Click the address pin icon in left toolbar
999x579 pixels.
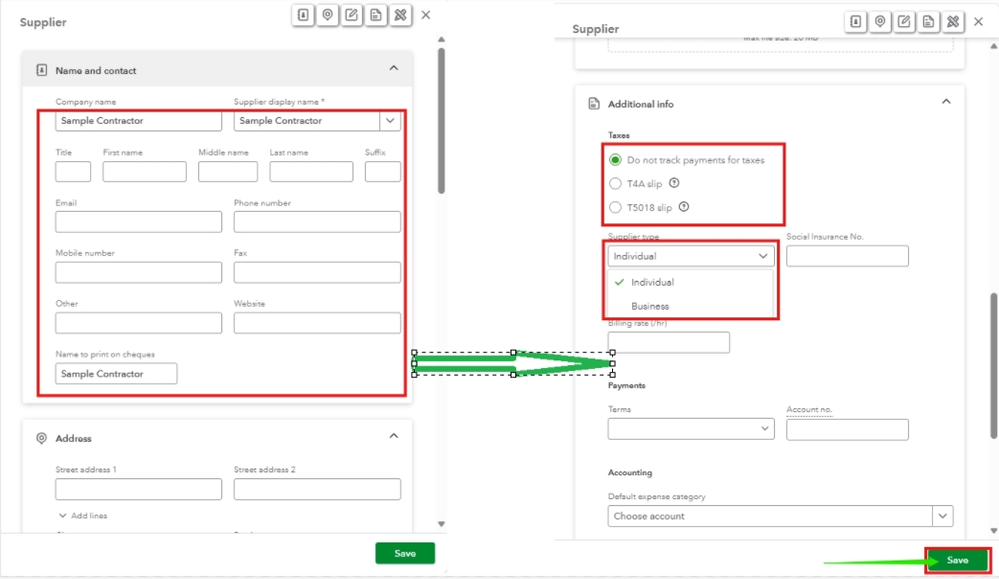[327, 15]
